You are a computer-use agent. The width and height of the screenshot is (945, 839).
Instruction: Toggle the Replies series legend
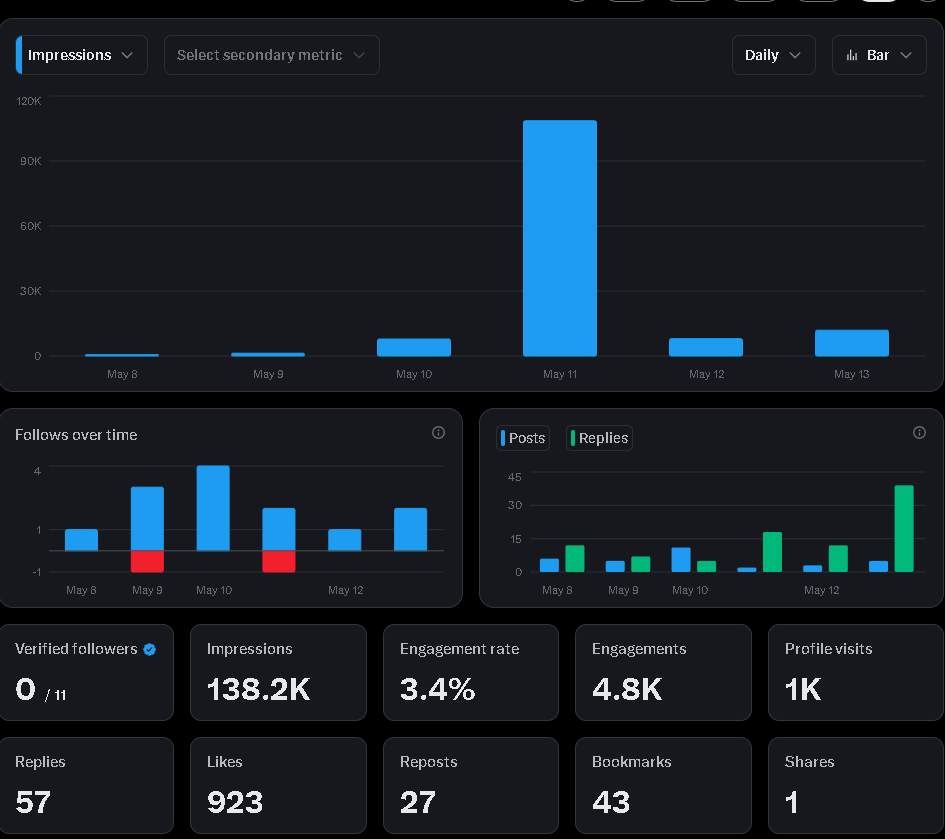tap(599, 438)
